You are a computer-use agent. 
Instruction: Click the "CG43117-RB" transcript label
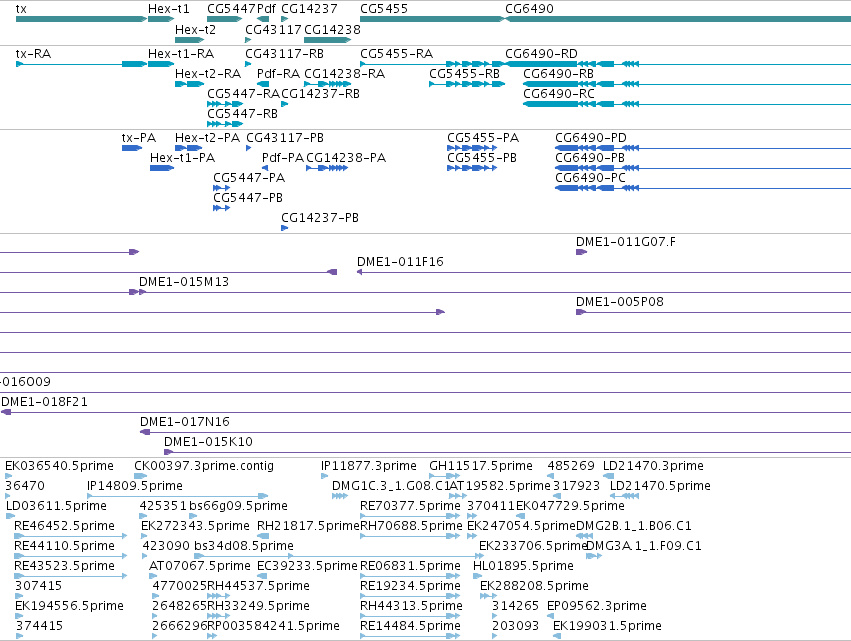(x=284, y=54)
